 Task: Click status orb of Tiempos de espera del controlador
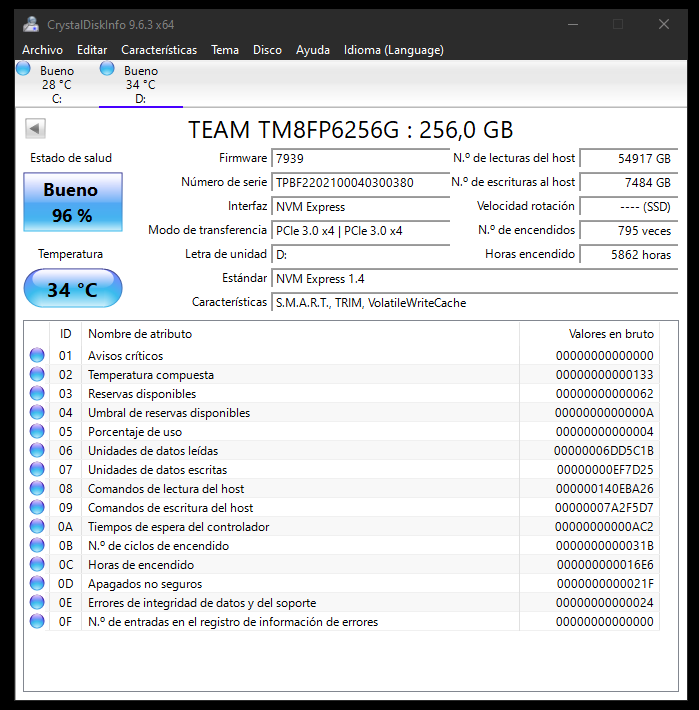coord(37,527)
